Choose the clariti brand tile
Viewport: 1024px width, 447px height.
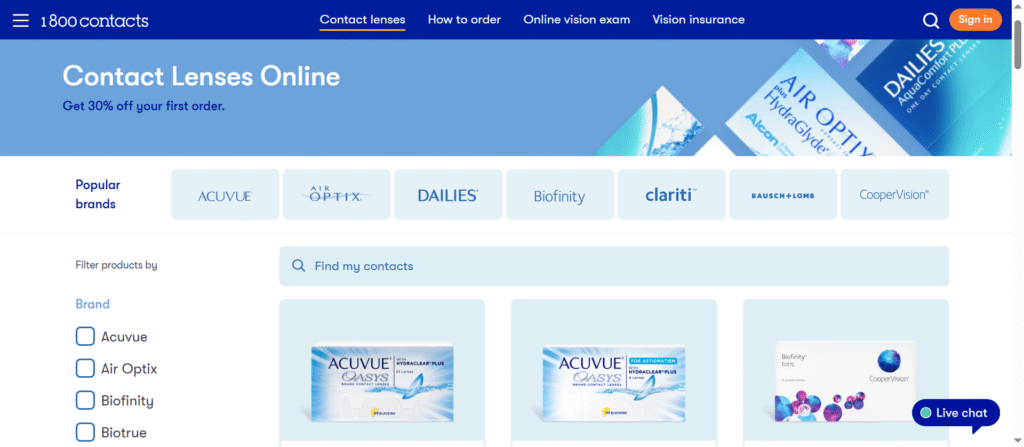(671, 195)
